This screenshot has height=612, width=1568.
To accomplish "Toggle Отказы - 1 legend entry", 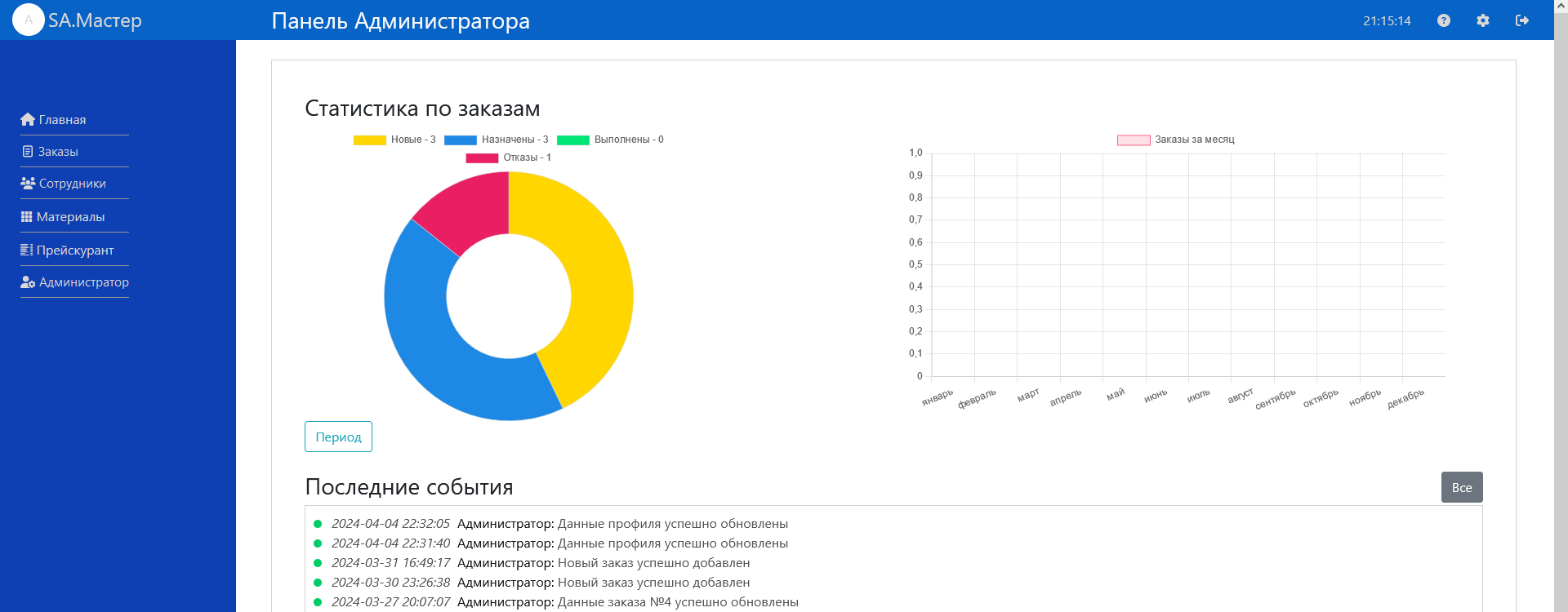I will click(509, 157).
